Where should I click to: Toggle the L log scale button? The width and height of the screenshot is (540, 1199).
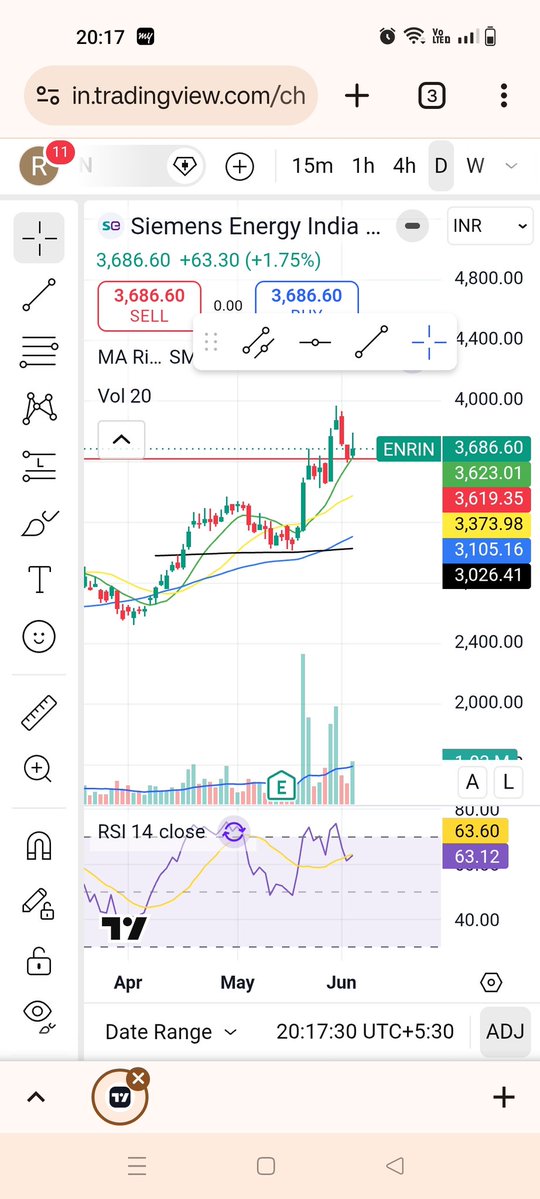click(508, 782)
